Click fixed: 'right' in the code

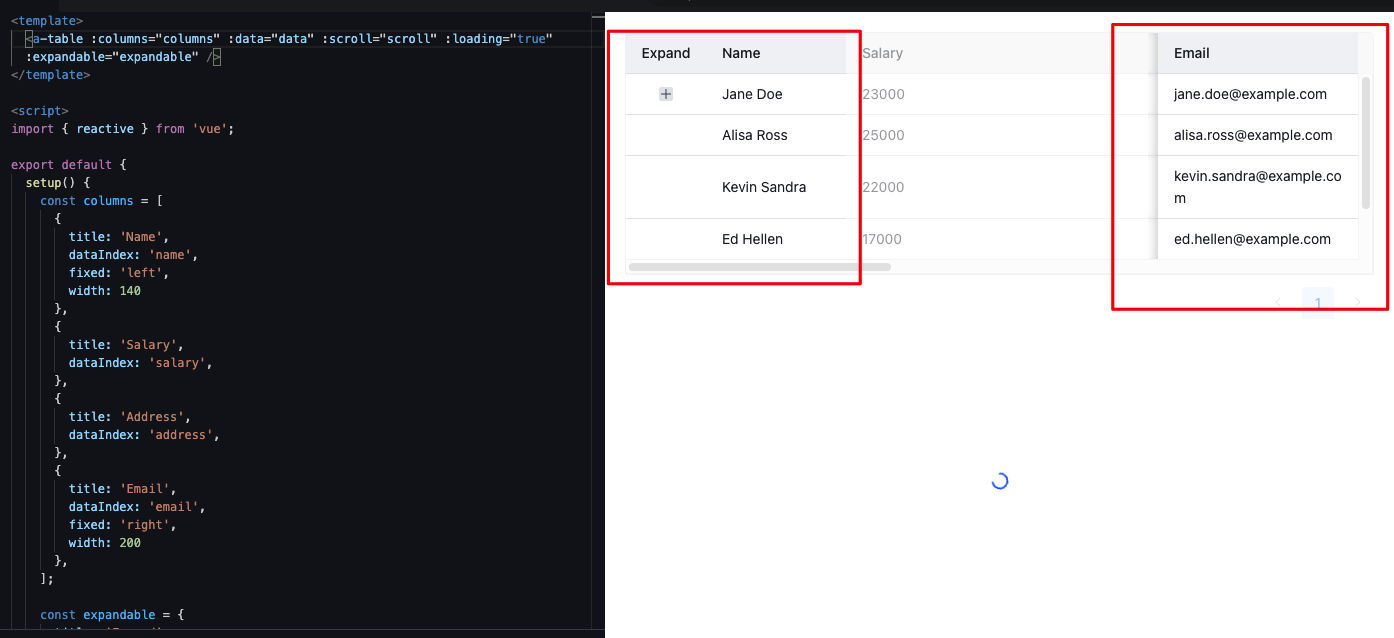tap(123, 525)
